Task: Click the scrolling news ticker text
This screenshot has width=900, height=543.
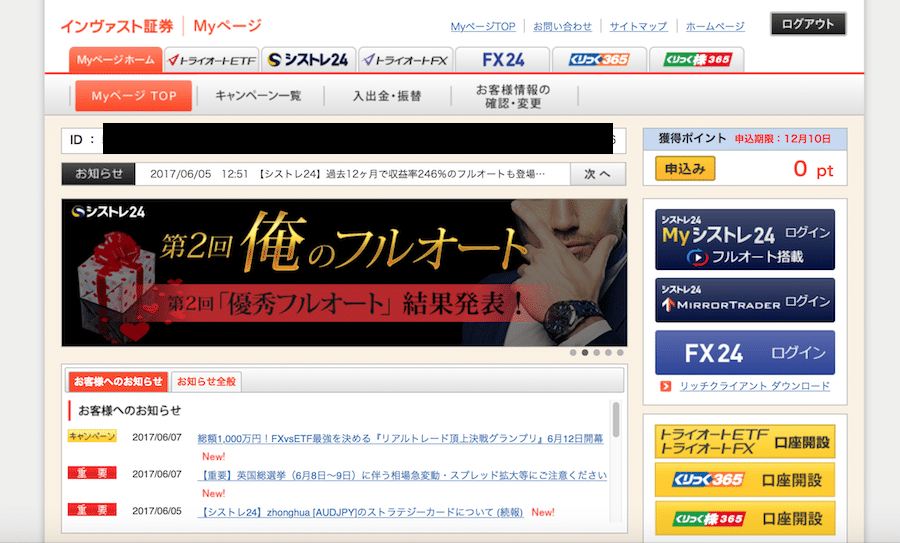Action: 348,174
